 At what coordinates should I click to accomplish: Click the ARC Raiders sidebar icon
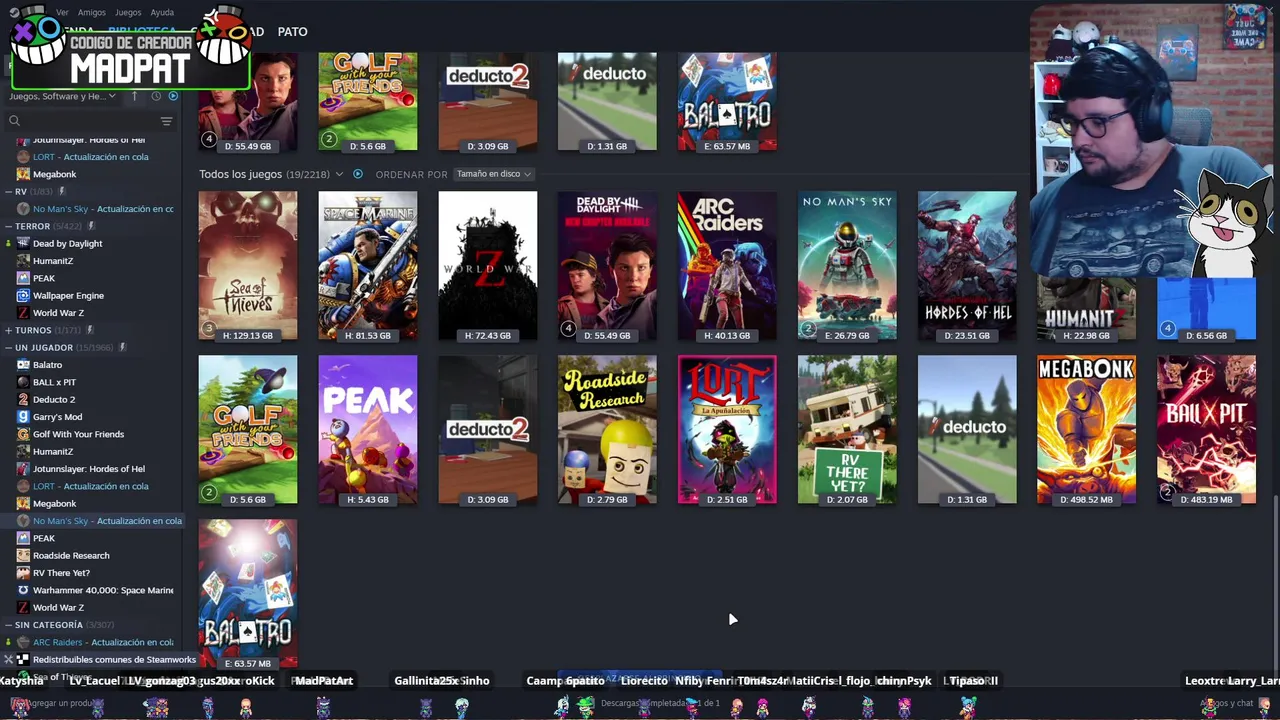click(23, 642)
